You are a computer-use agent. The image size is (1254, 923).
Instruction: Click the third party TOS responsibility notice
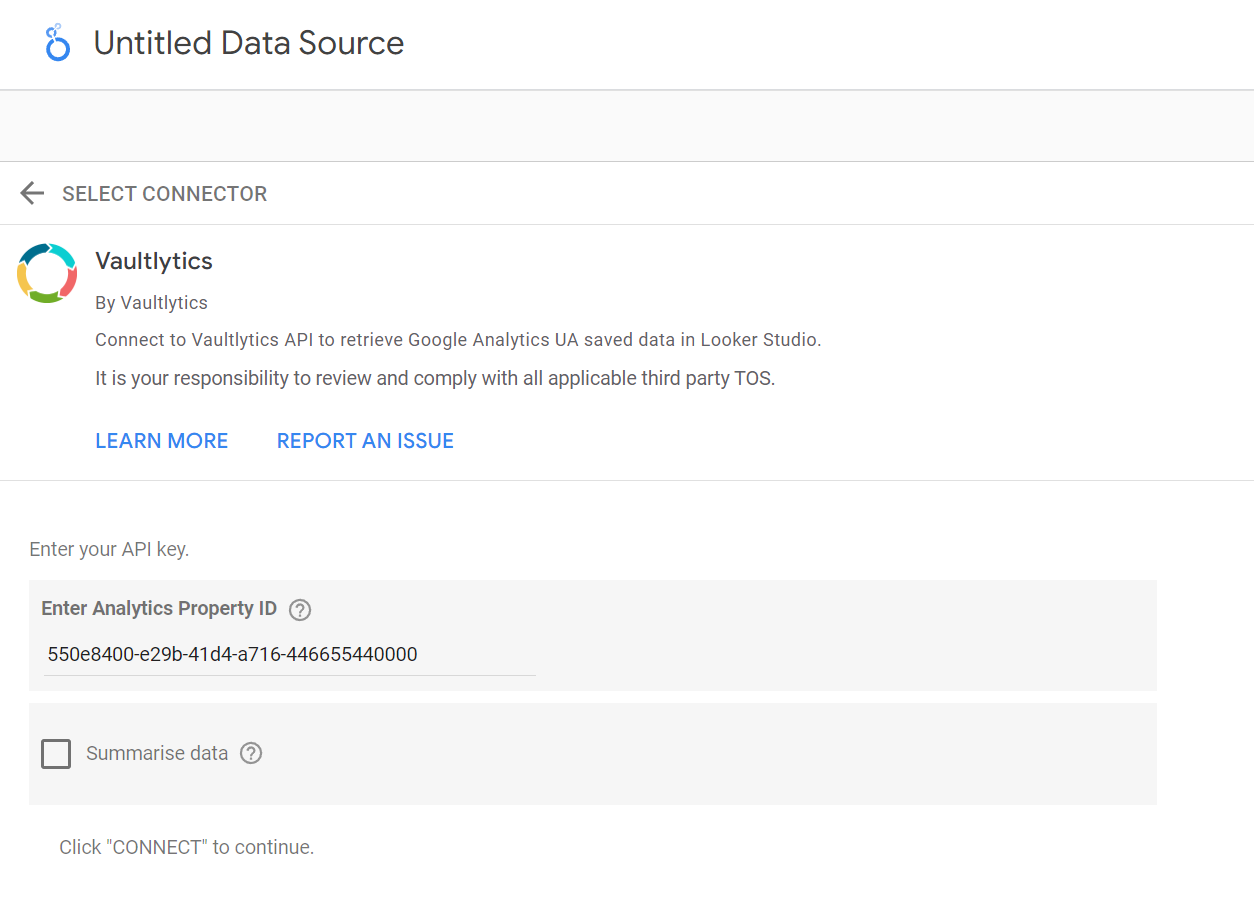coord(435,379)
